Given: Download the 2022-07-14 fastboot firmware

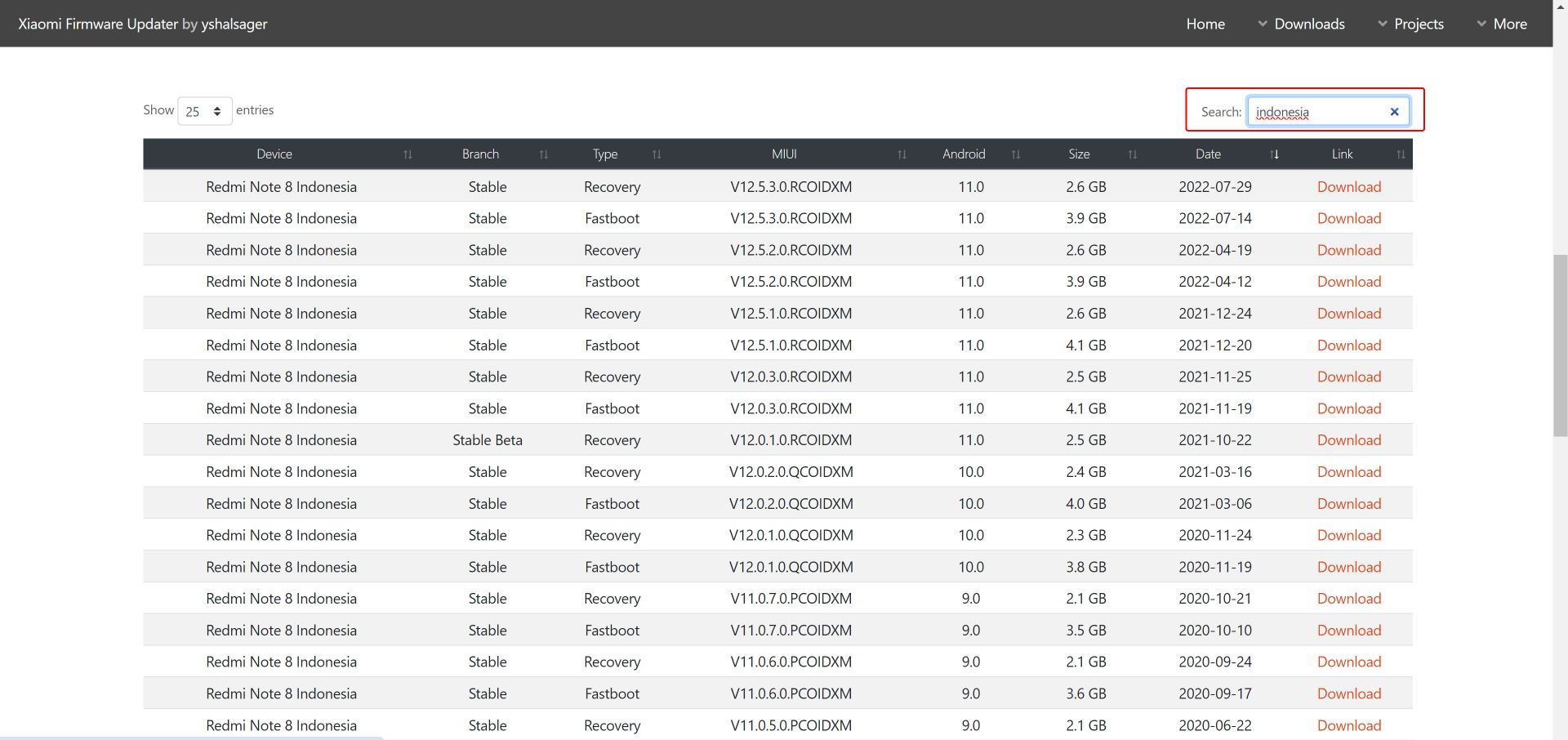Looking at the screenshot, I should click(x=1349, y=218).
